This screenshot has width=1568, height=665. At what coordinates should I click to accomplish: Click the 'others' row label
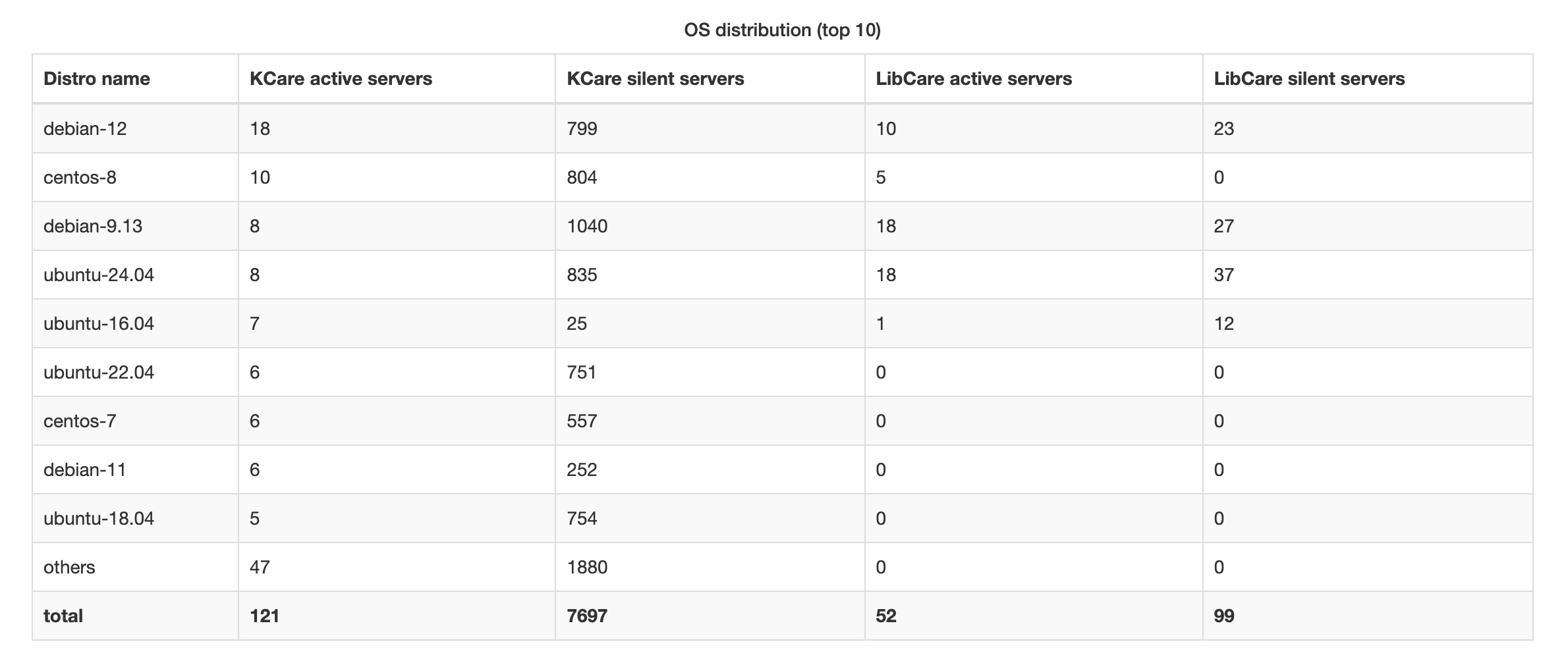pyautogui.click(x=69, y=567)
